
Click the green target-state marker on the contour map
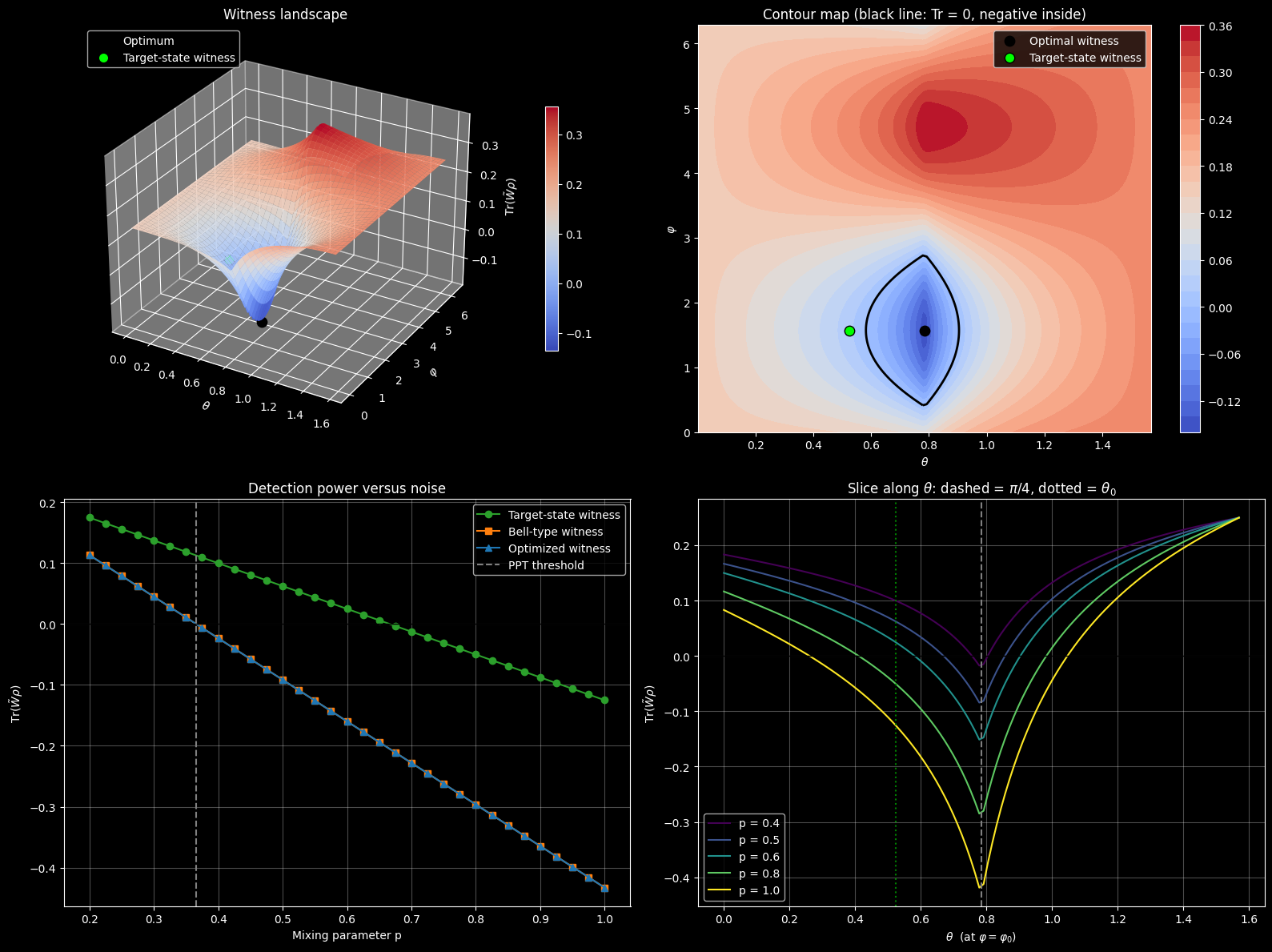coord(849,331)
